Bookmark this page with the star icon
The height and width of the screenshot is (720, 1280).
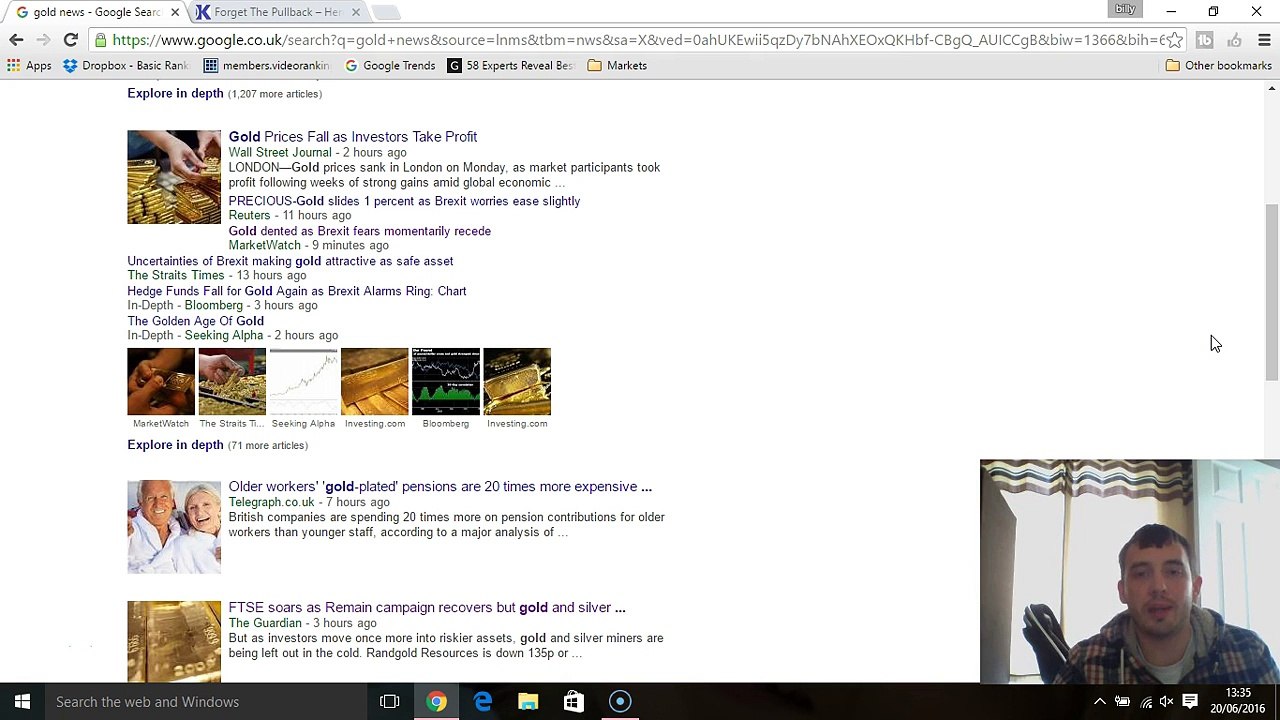(1174, 40)
